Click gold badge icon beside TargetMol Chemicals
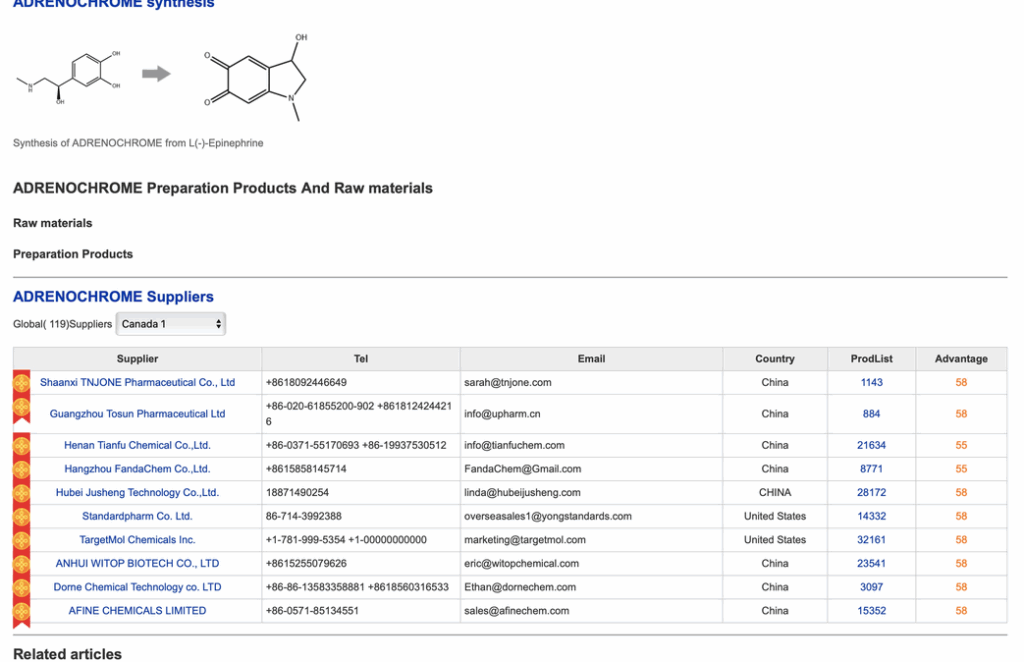 [x=22, y=540]
